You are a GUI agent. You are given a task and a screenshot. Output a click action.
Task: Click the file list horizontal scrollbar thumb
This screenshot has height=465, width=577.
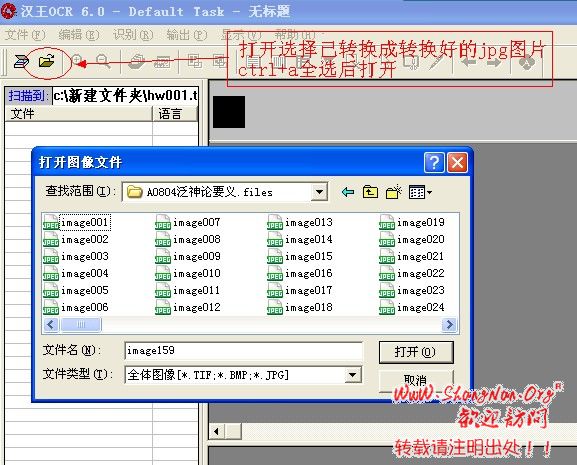(81, 324)
